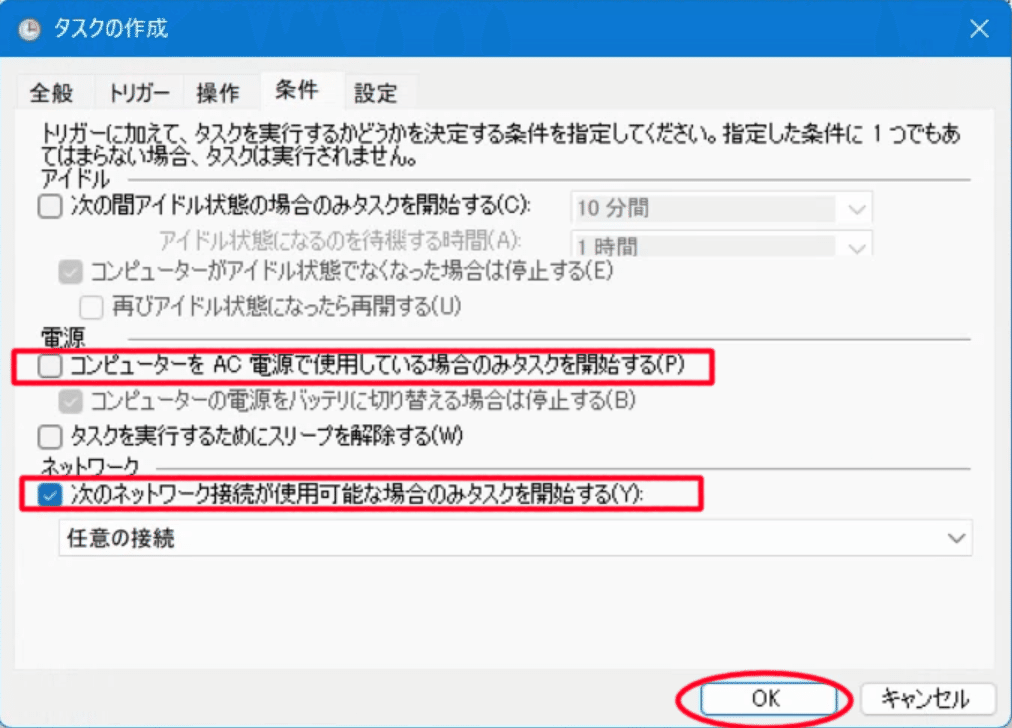Expand the 任意の接続 network dropdown
The image size is (1012, 728).
tap(515, 538)
